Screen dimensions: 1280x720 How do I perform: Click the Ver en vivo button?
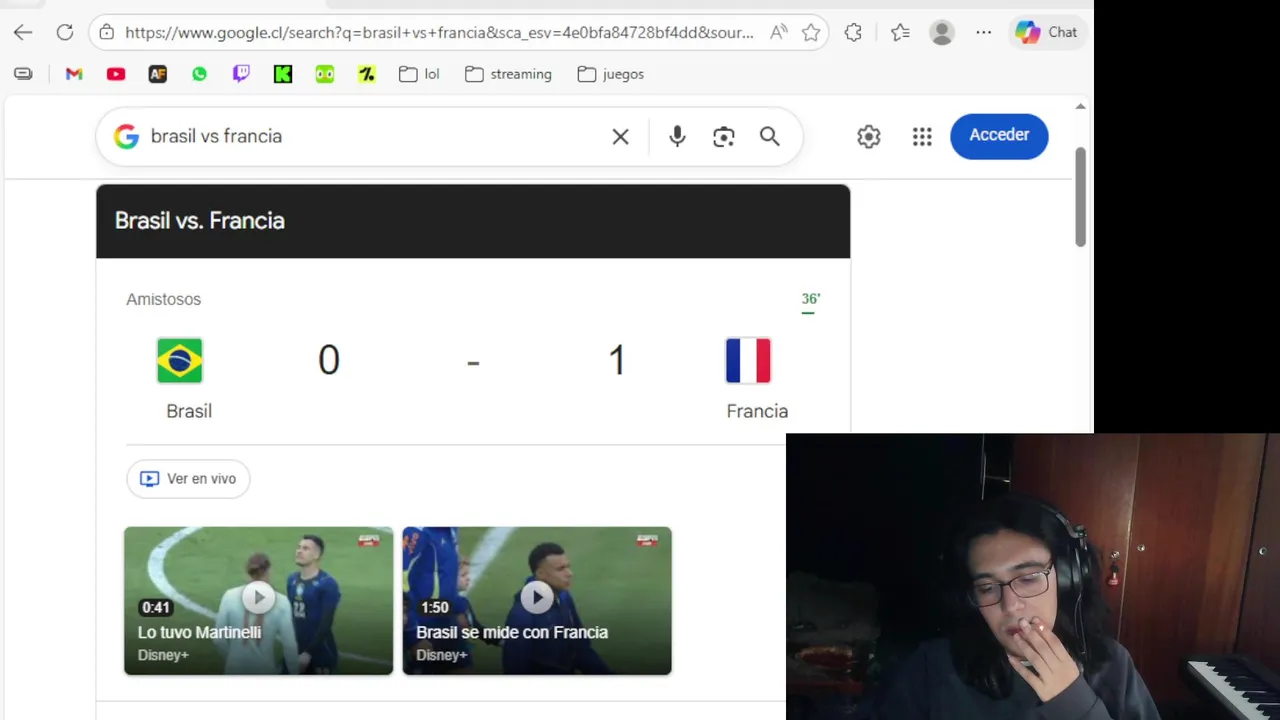[x=188, y=479]
